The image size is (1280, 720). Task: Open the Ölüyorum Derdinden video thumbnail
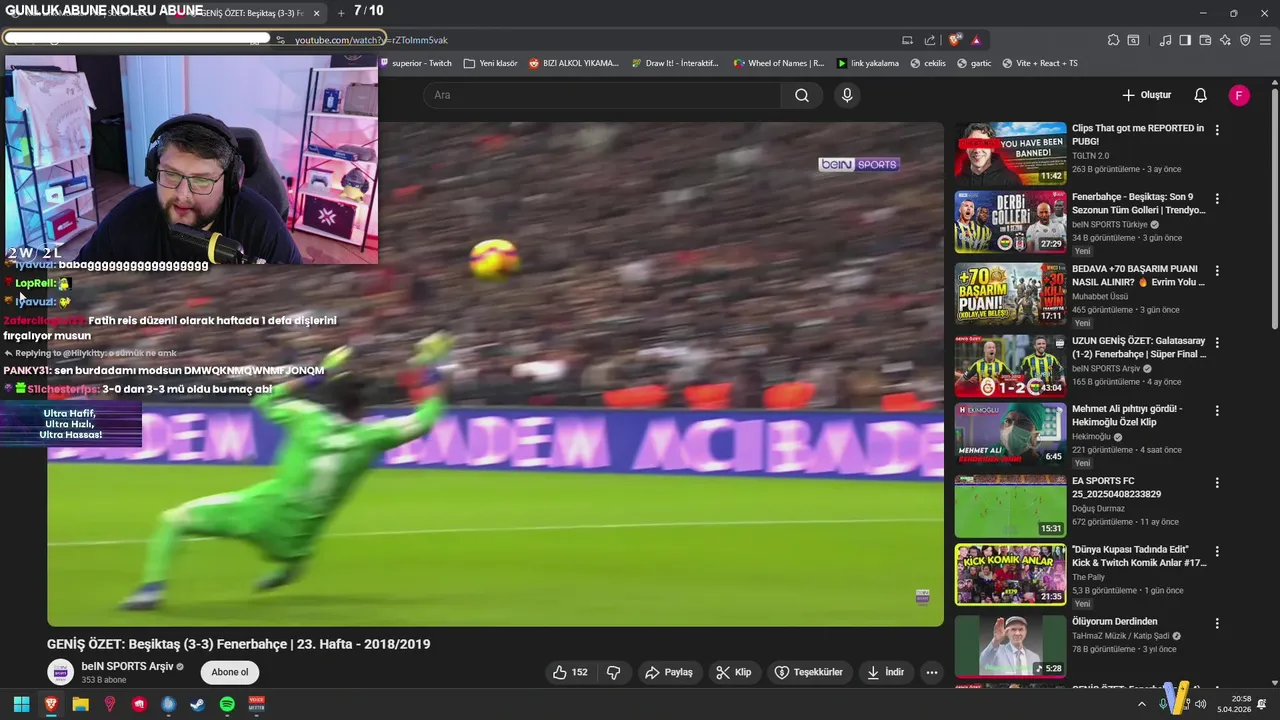pos(1010,646)
